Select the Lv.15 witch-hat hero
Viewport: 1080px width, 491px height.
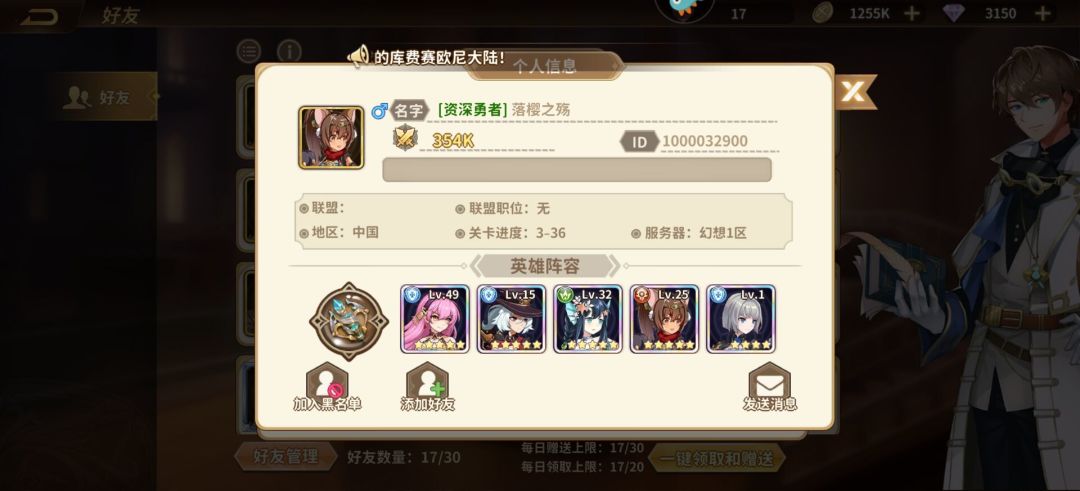(511, 319)
